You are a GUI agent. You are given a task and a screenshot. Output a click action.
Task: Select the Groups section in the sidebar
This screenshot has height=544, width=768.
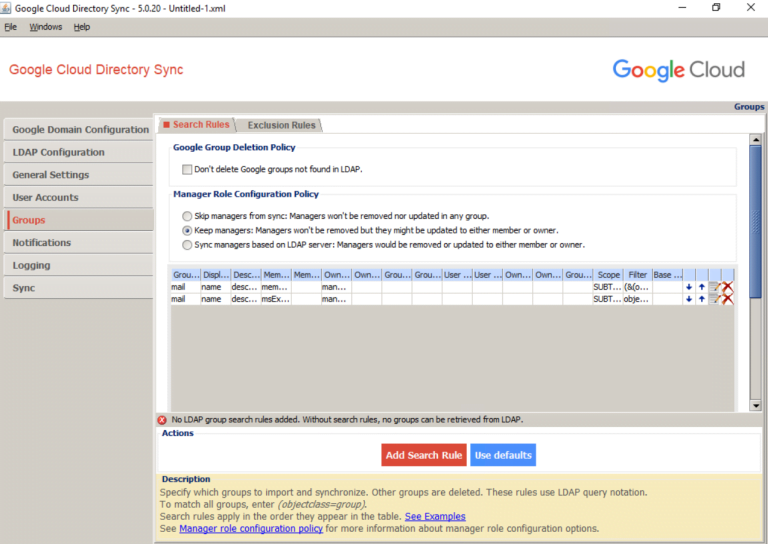(x=78, y=220)
